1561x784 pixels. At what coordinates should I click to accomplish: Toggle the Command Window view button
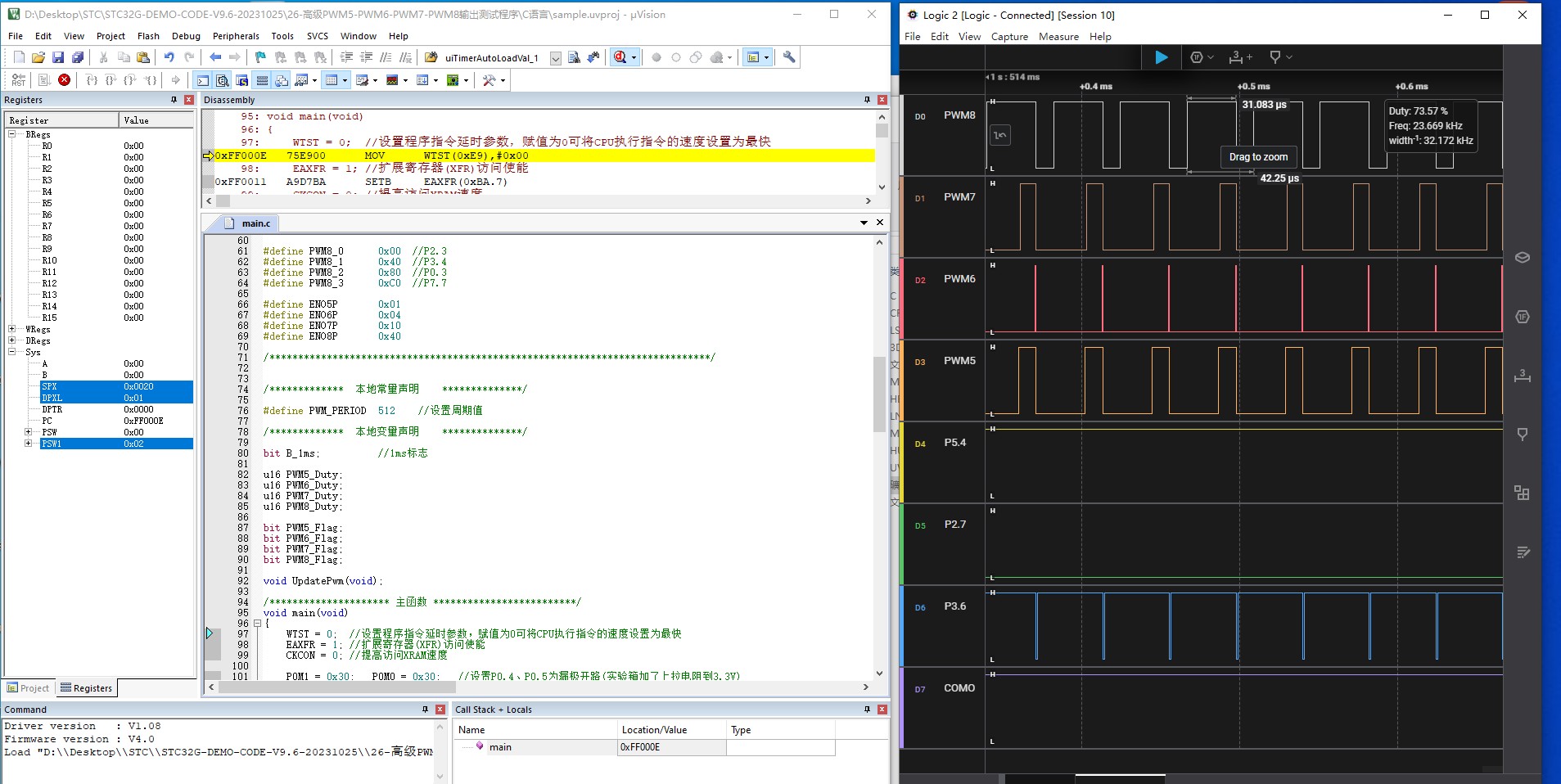click(x=203, y=80)
